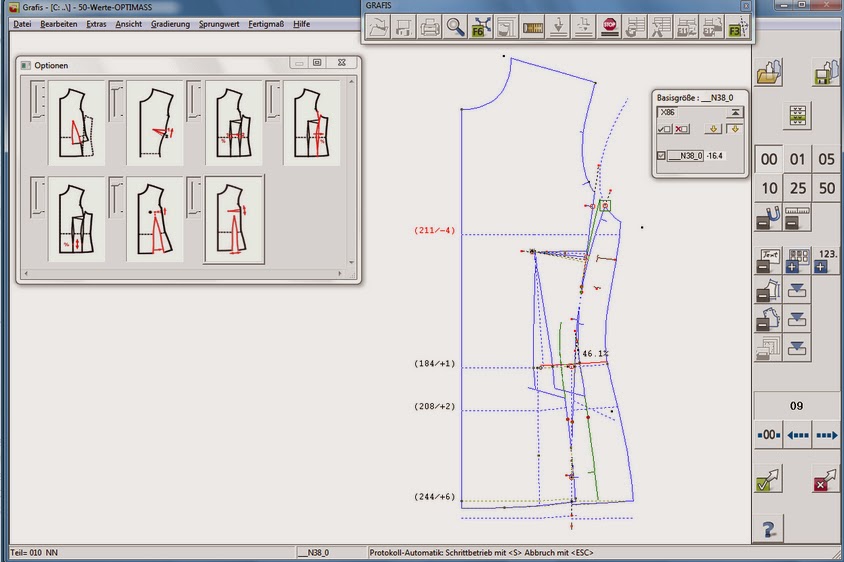
Task: Click the F6 fit-to-view icon
Action: [x=481, y=26]
